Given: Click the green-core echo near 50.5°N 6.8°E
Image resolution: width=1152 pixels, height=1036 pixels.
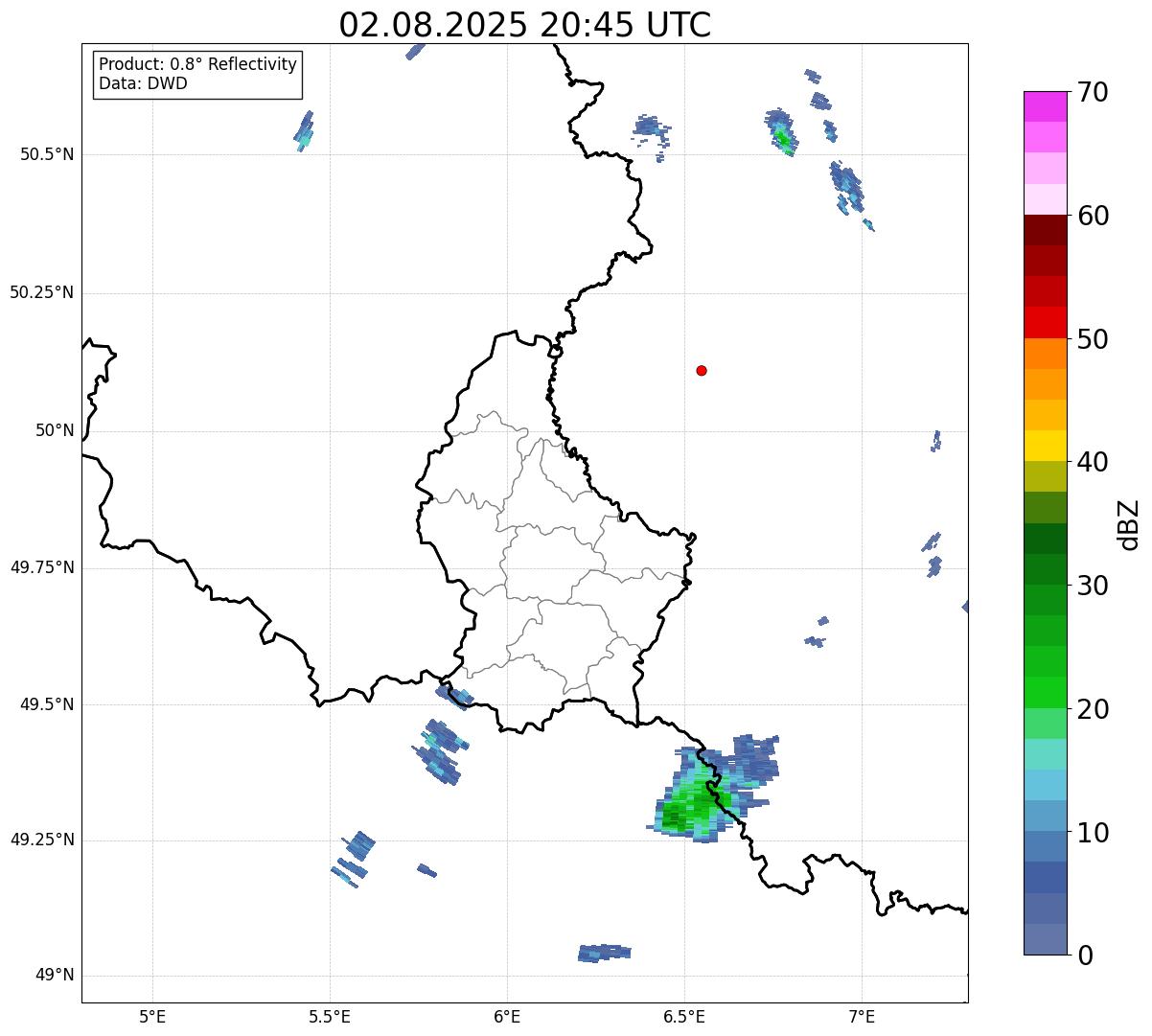Looking at the screenshot, I should click(x=781, y=133).
